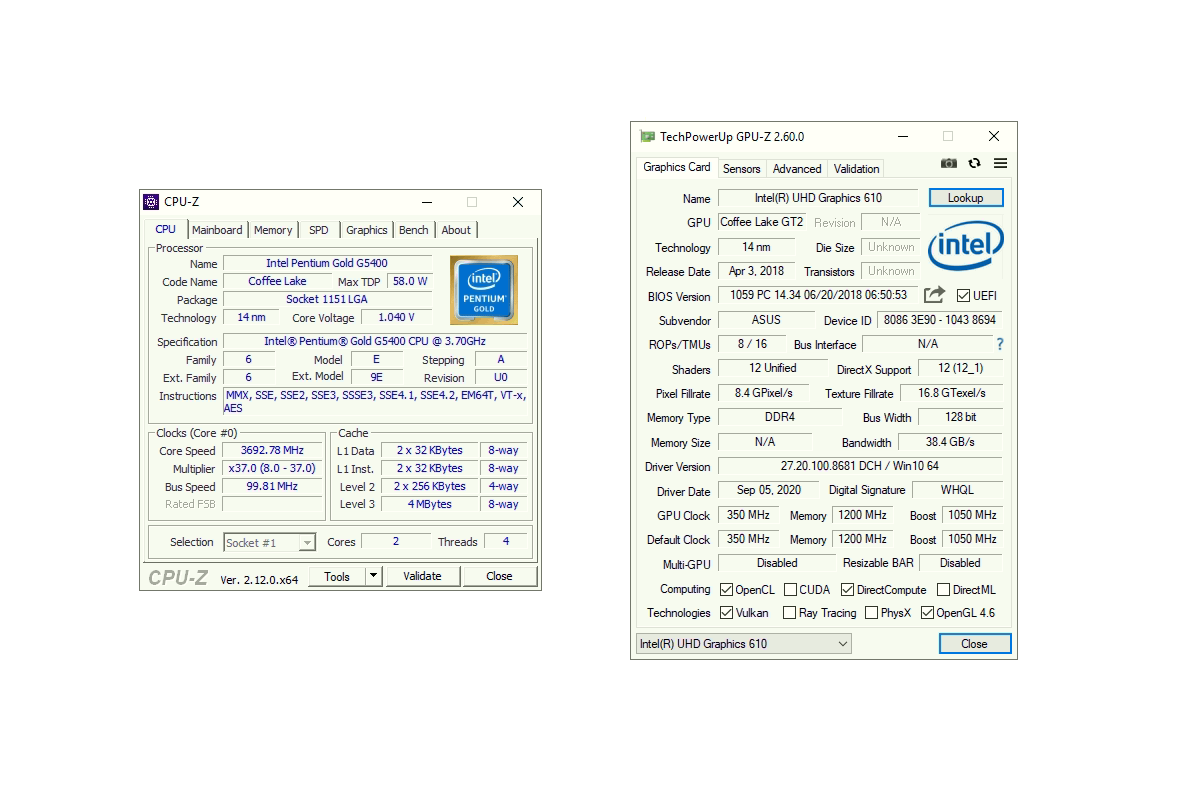Click the Driver Version field in GPU-Z

(860, 466)
